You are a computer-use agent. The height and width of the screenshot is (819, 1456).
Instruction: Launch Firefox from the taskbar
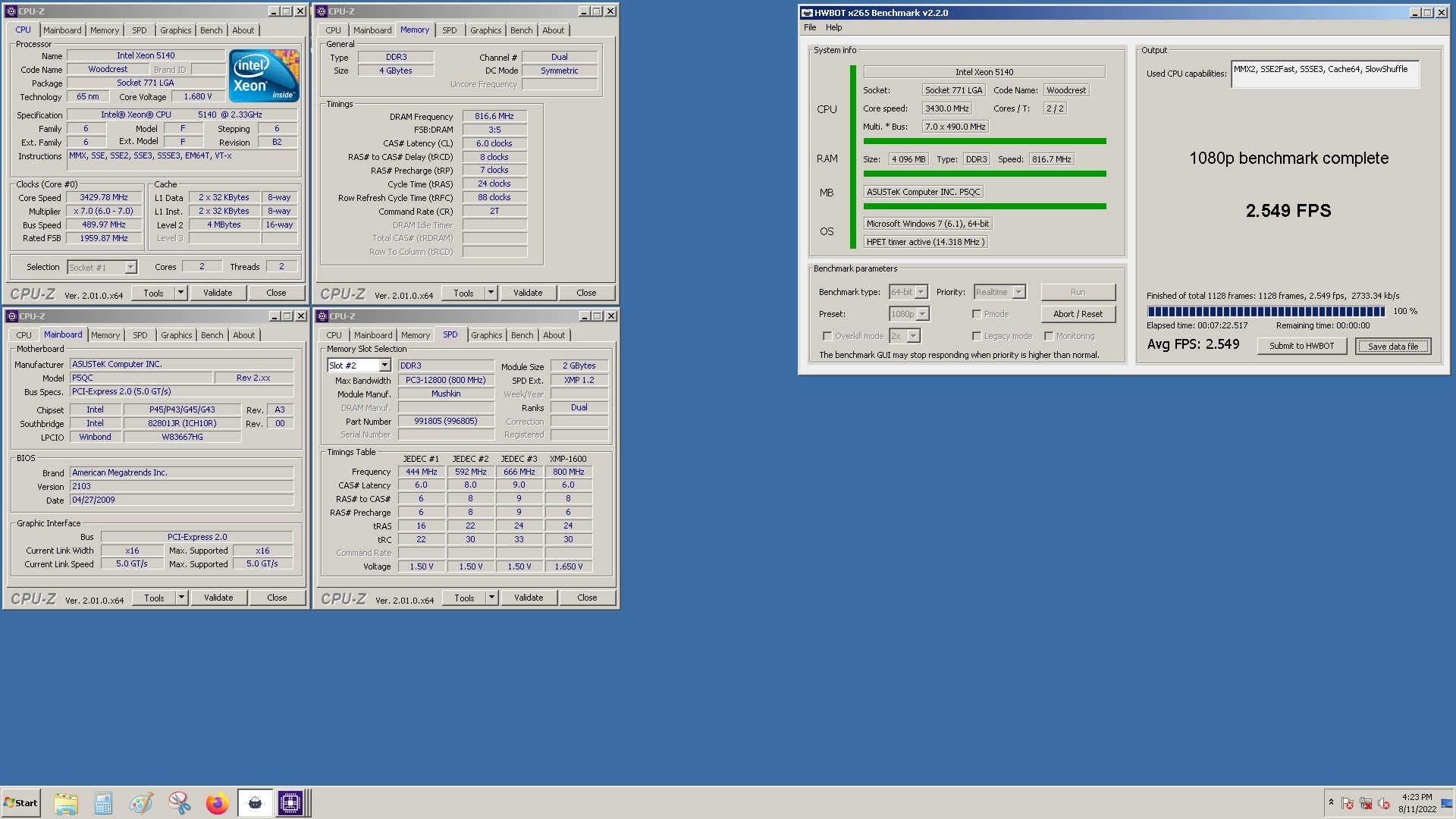[x=217, y=802]
